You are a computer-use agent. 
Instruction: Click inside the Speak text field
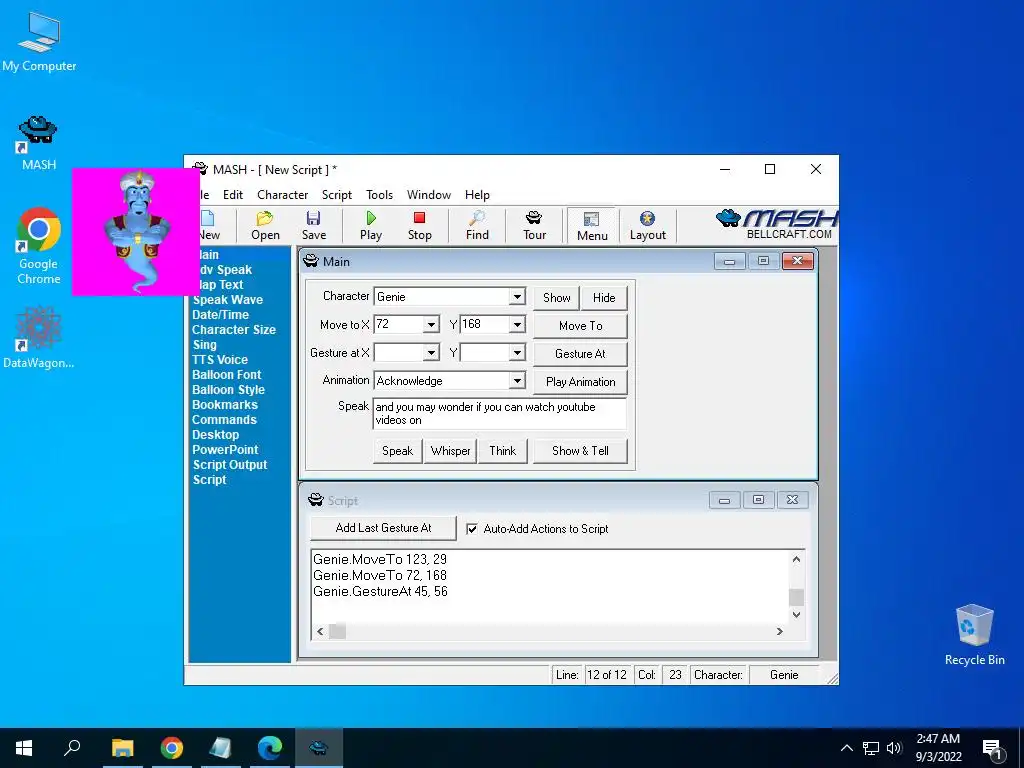tap(500, 413)
